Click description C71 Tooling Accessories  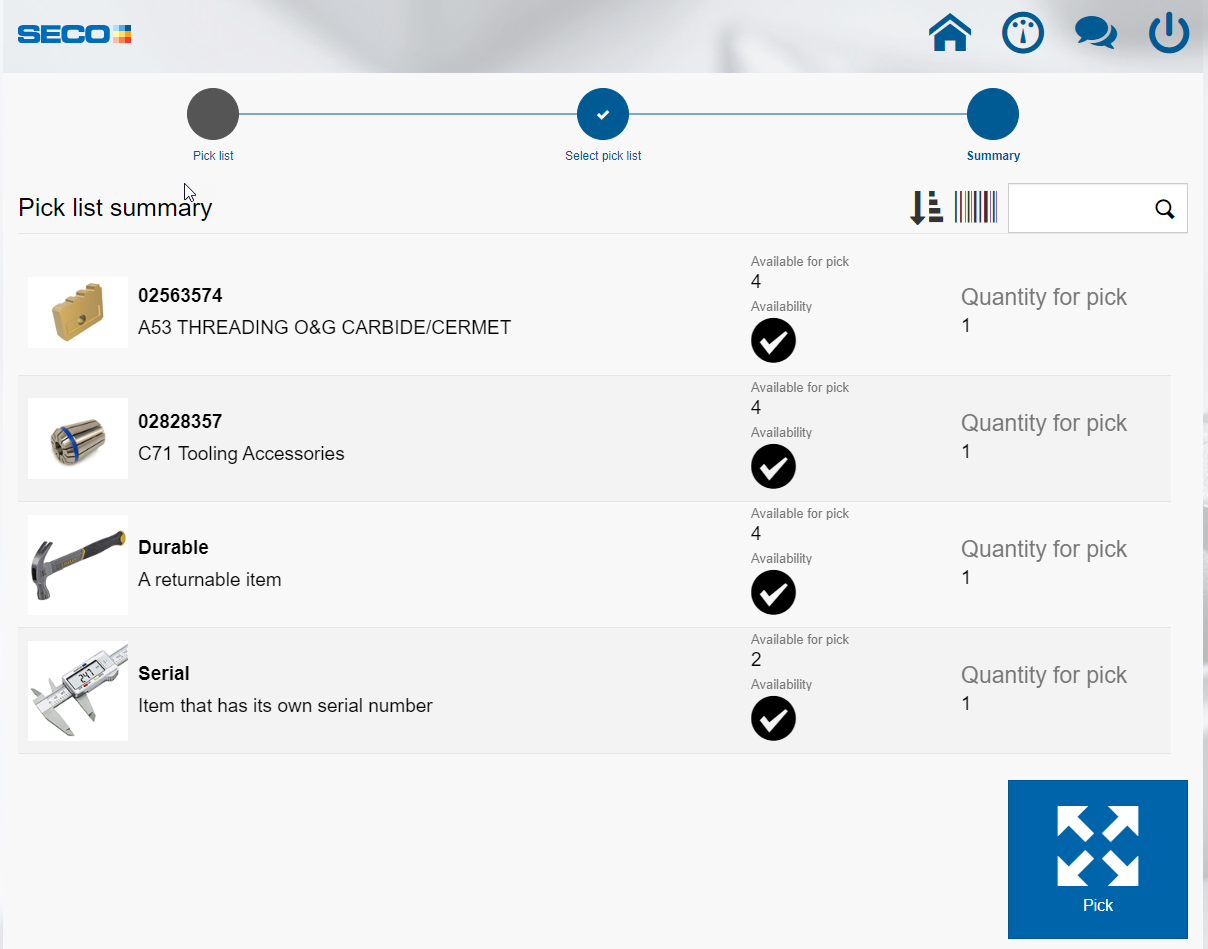pyautogui.click(x=241, y=454)
